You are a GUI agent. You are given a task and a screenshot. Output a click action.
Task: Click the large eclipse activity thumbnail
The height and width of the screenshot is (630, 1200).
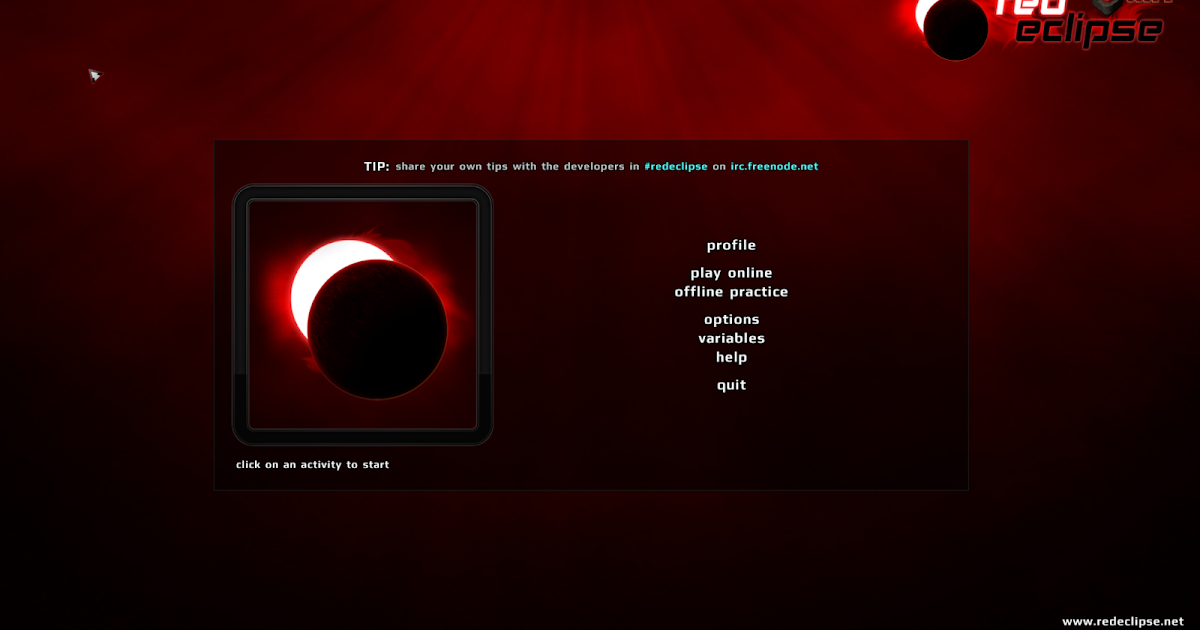pyautogui.click(x=362, y=313)
